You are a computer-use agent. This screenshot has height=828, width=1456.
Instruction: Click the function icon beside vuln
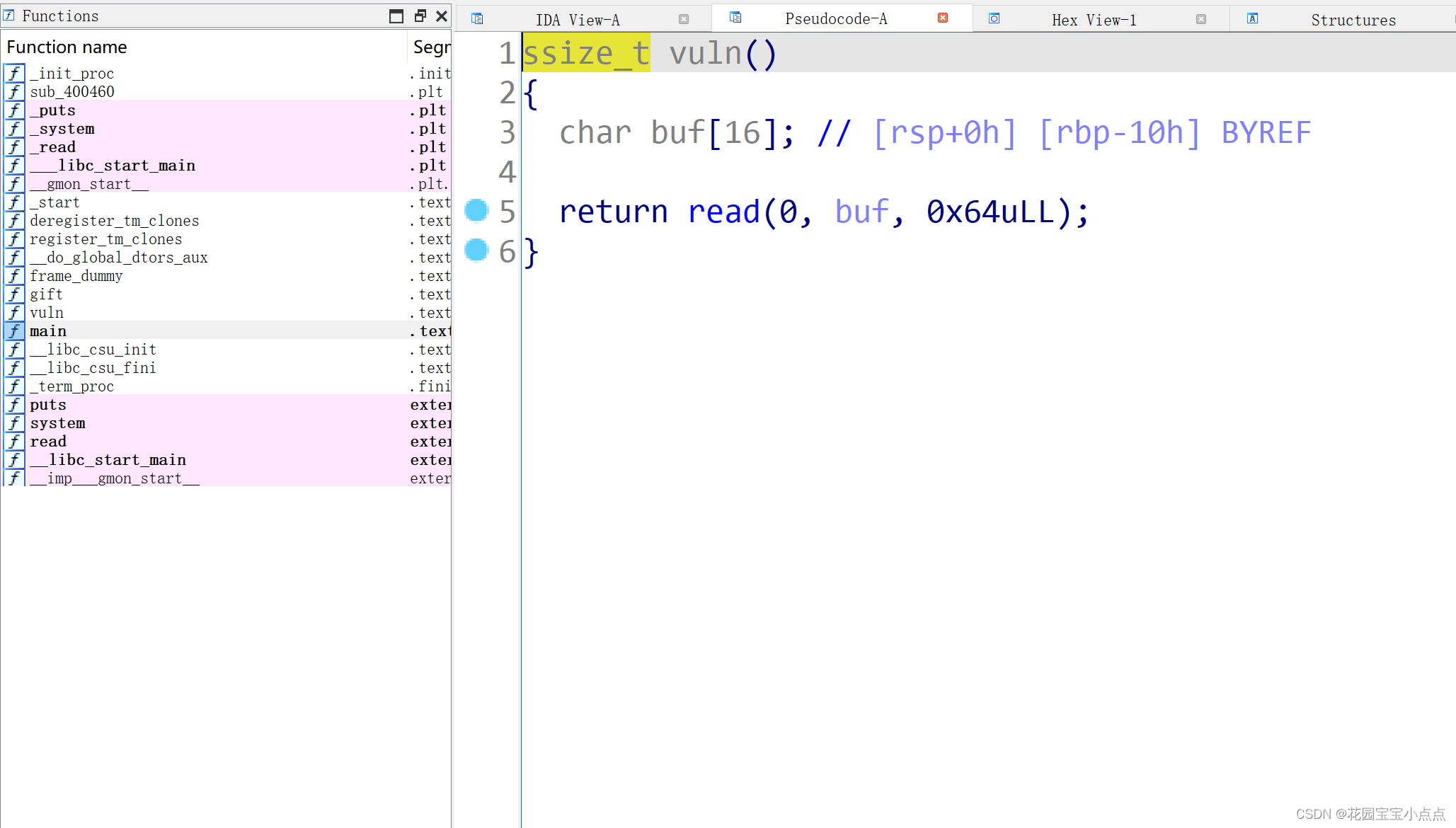pyautogui.click(x=14, y=313)
